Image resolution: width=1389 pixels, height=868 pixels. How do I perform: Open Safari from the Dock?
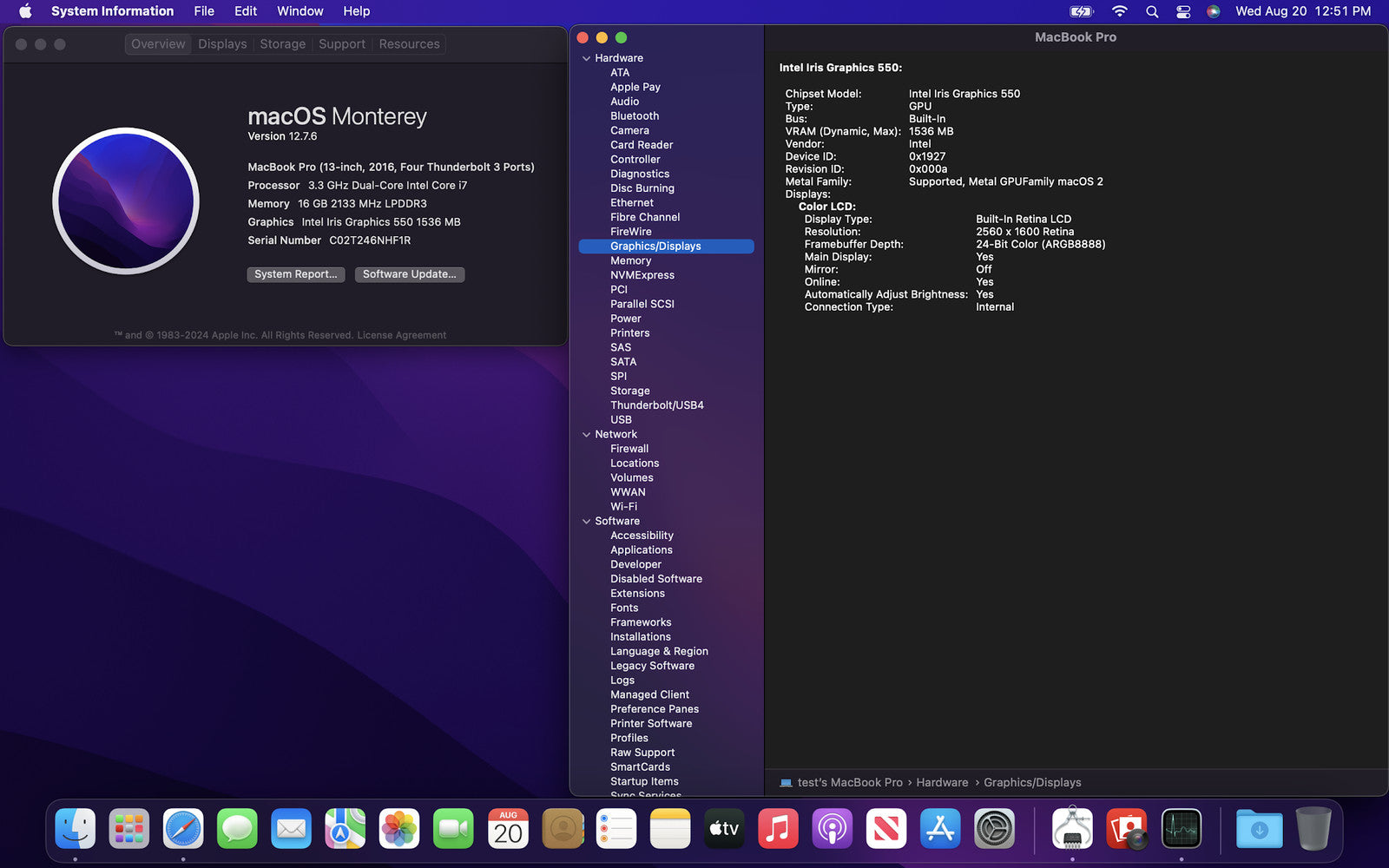click(183, 828)
